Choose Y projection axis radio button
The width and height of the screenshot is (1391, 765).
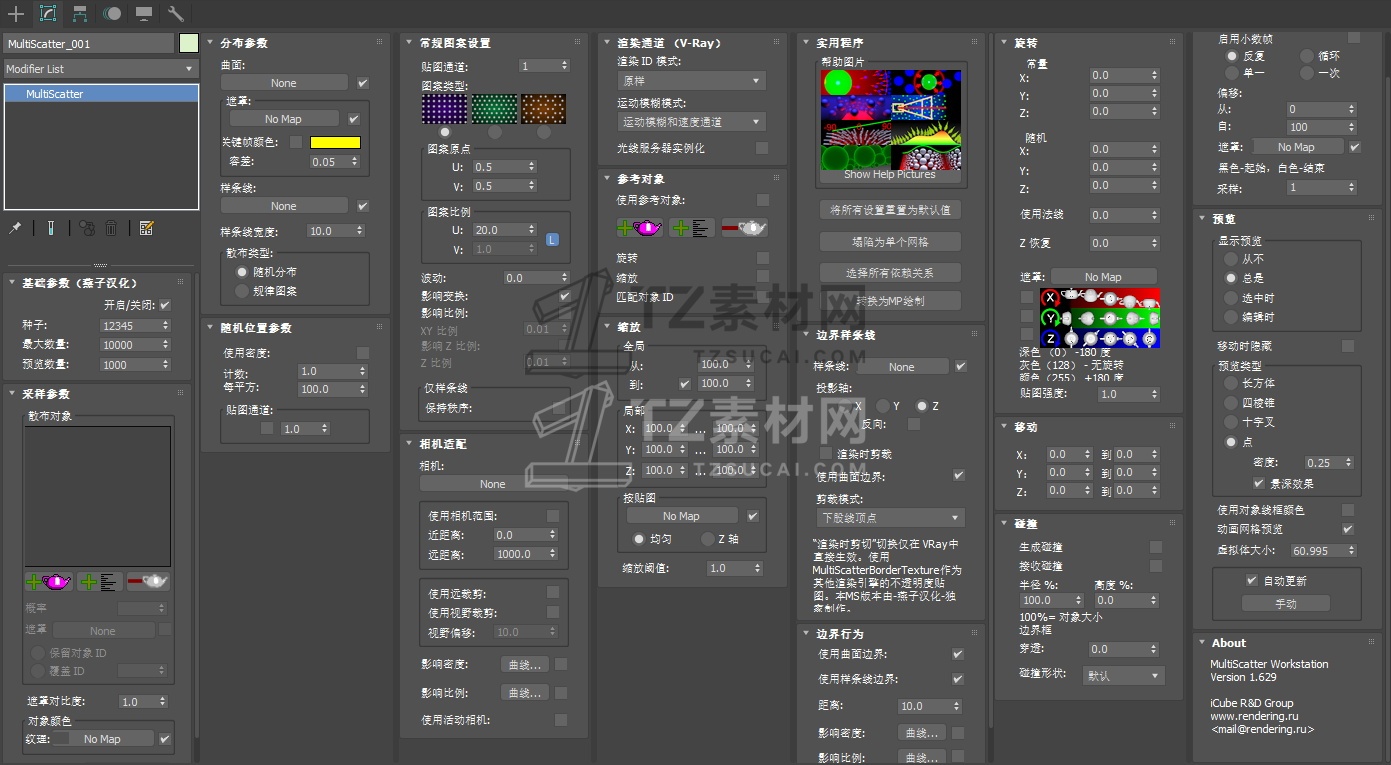pos(883,406)
